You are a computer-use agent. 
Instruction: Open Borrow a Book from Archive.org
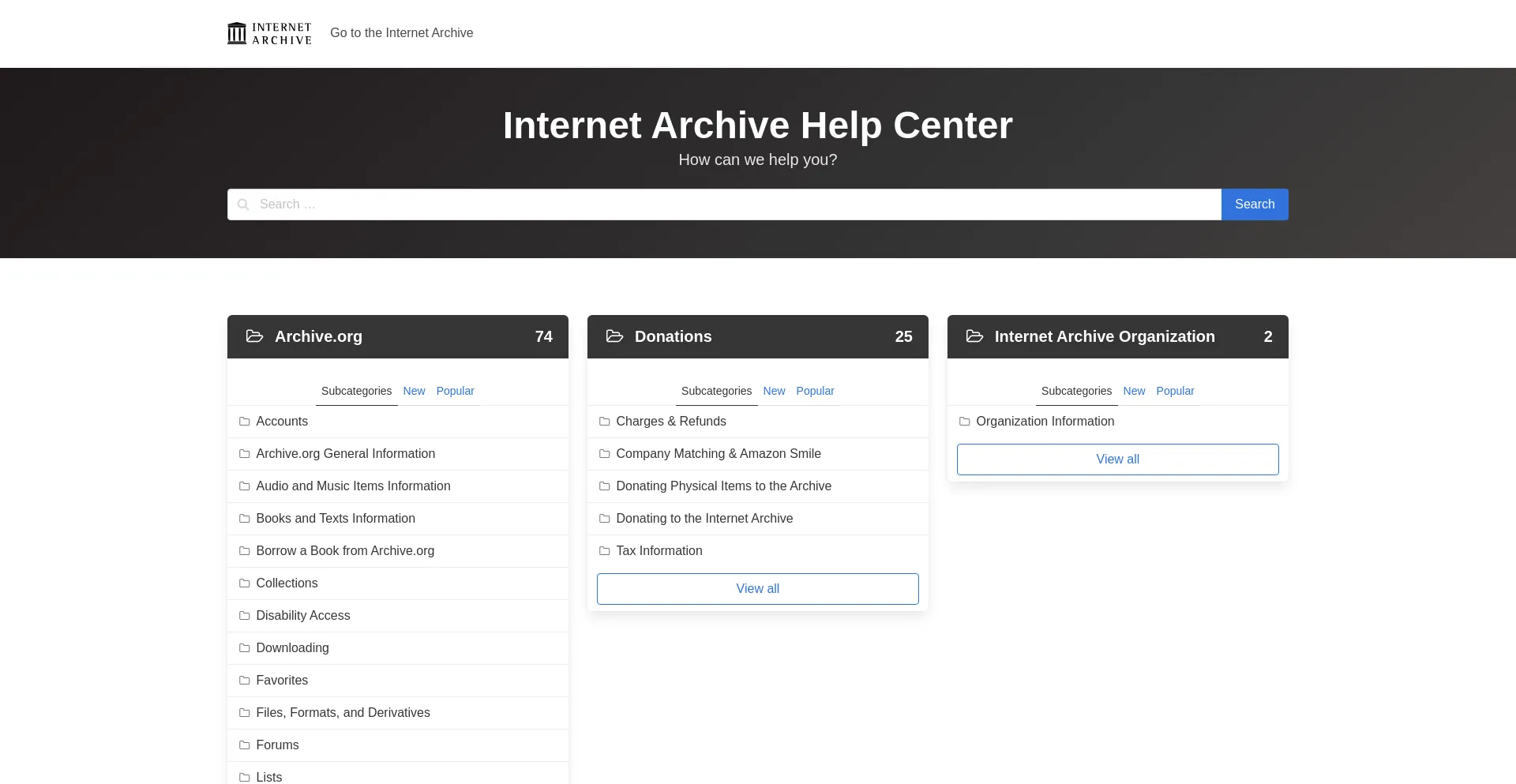(345, 551)
